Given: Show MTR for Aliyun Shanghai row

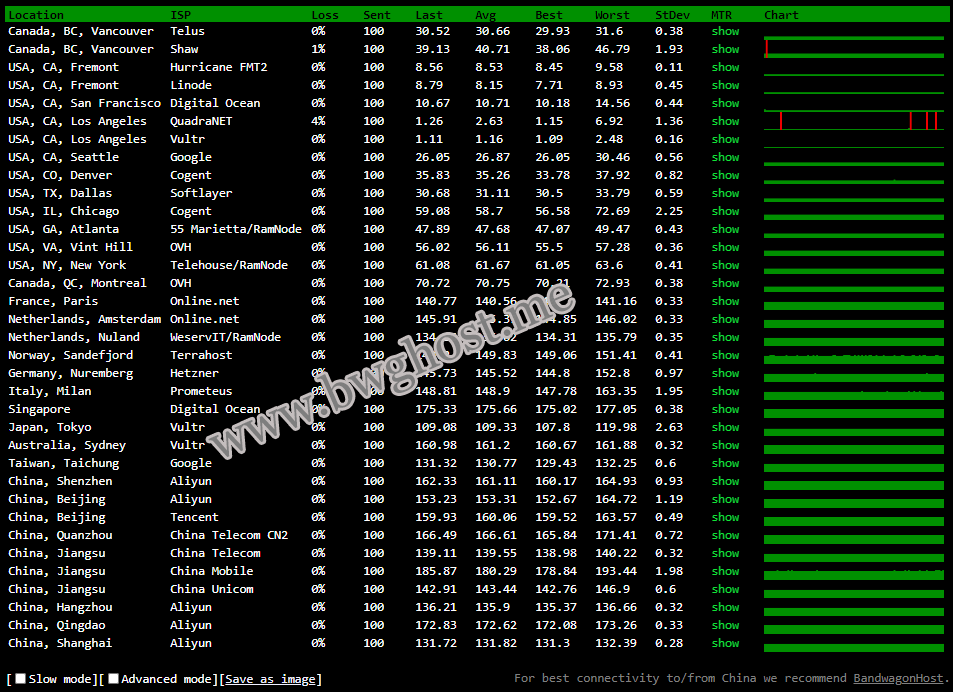Looking at the screenshot, I should [x=725, y=643].
